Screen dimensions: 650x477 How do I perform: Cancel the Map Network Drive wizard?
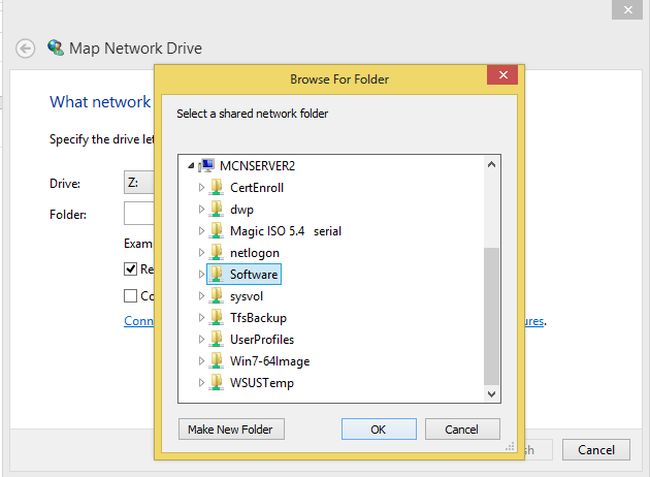click(x=596, y=450)
